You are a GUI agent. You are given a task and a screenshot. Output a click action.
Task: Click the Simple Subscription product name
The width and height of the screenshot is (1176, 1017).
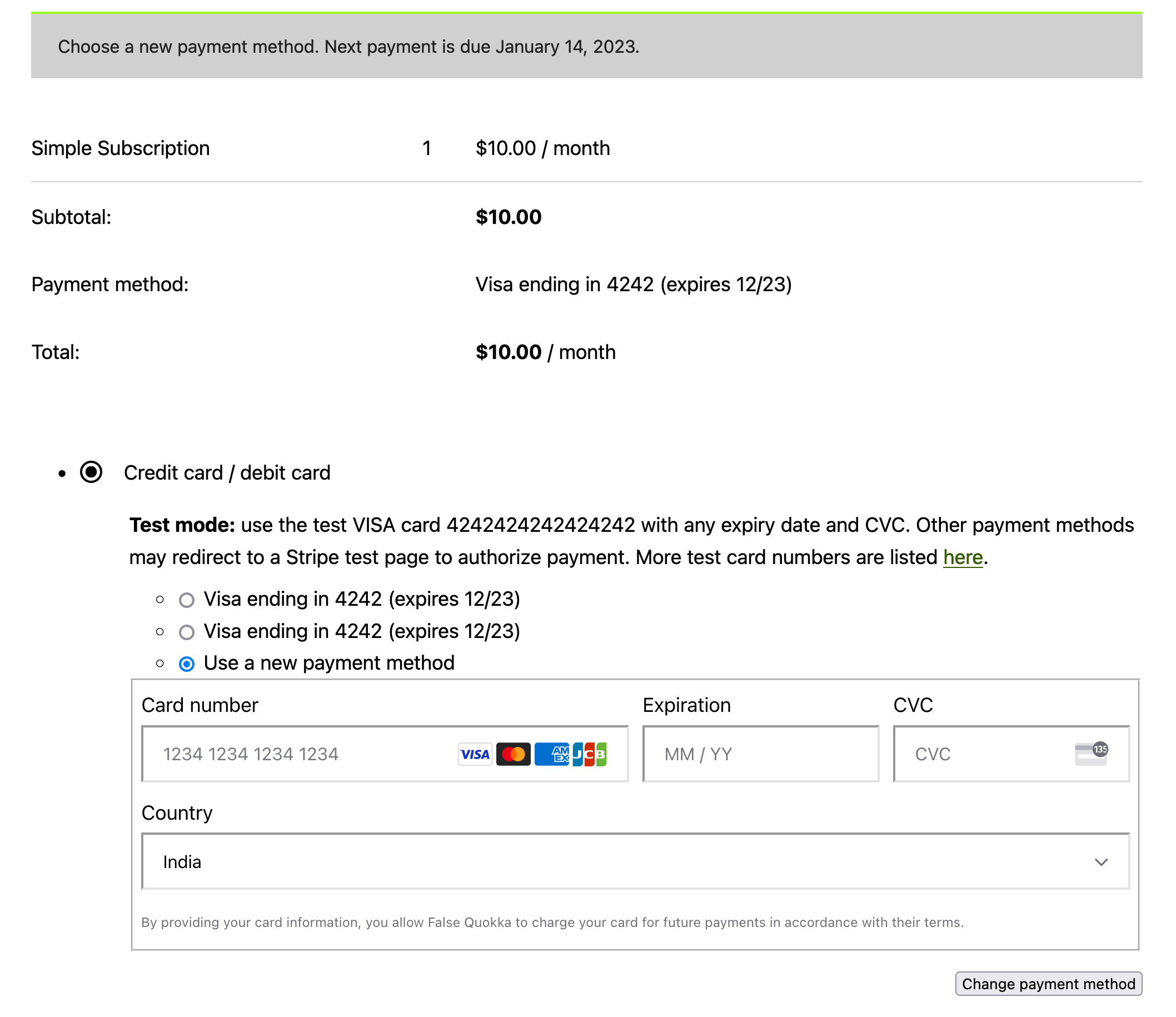[x=121, y=148]
